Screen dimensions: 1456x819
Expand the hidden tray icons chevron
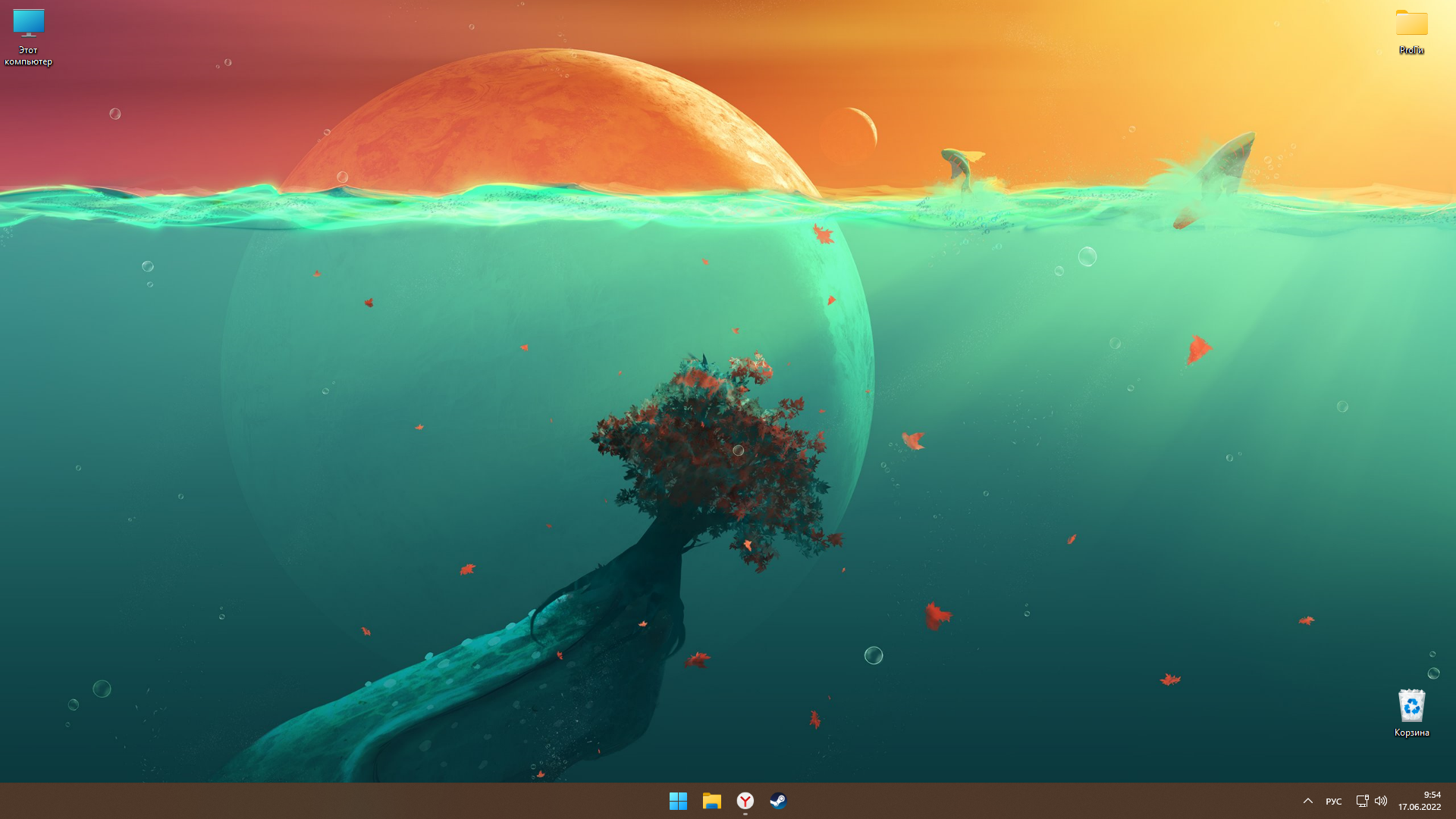pyautogui.click(x=1308, y=801)
